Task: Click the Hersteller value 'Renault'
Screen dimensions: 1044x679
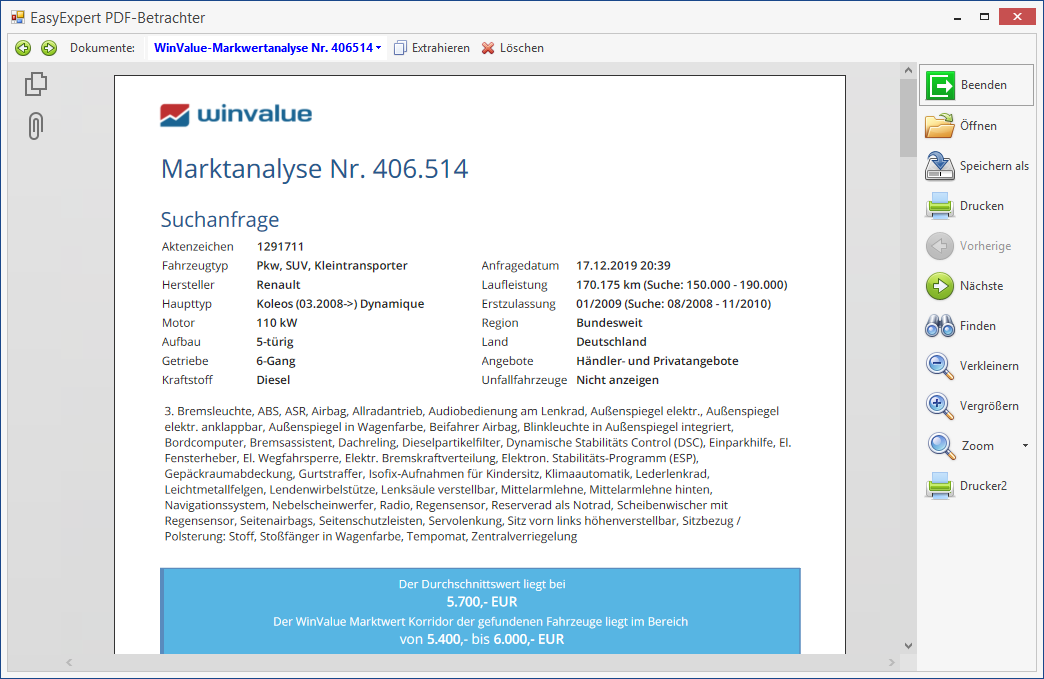Action: pos(278,285)
